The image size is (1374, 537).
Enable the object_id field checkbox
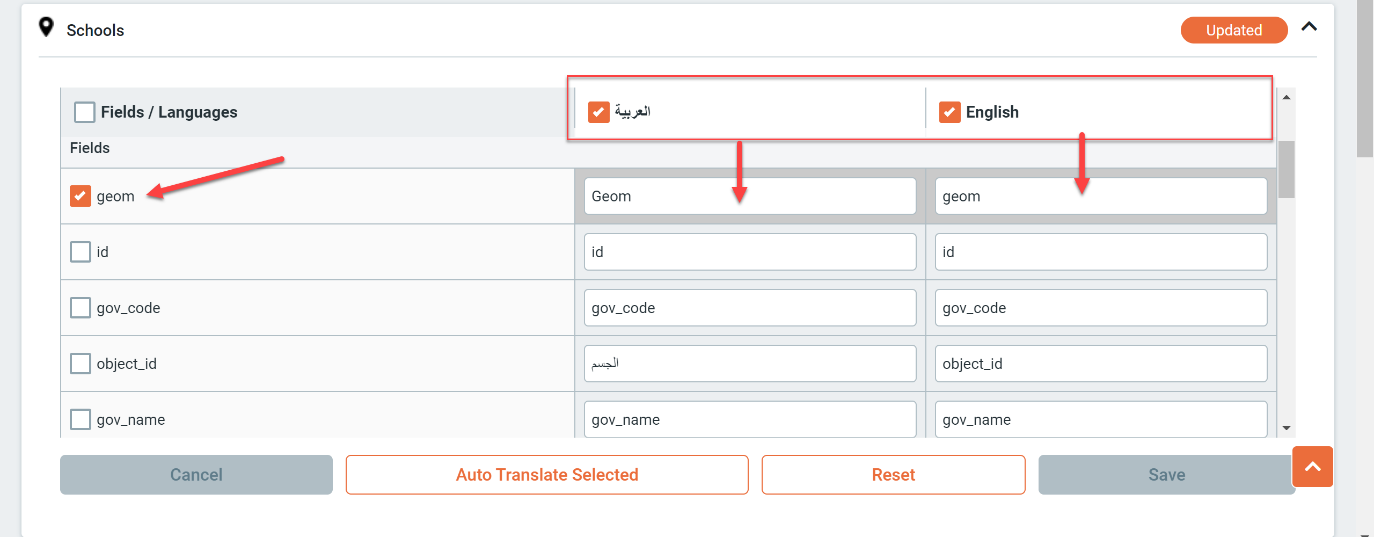point(81,364)
